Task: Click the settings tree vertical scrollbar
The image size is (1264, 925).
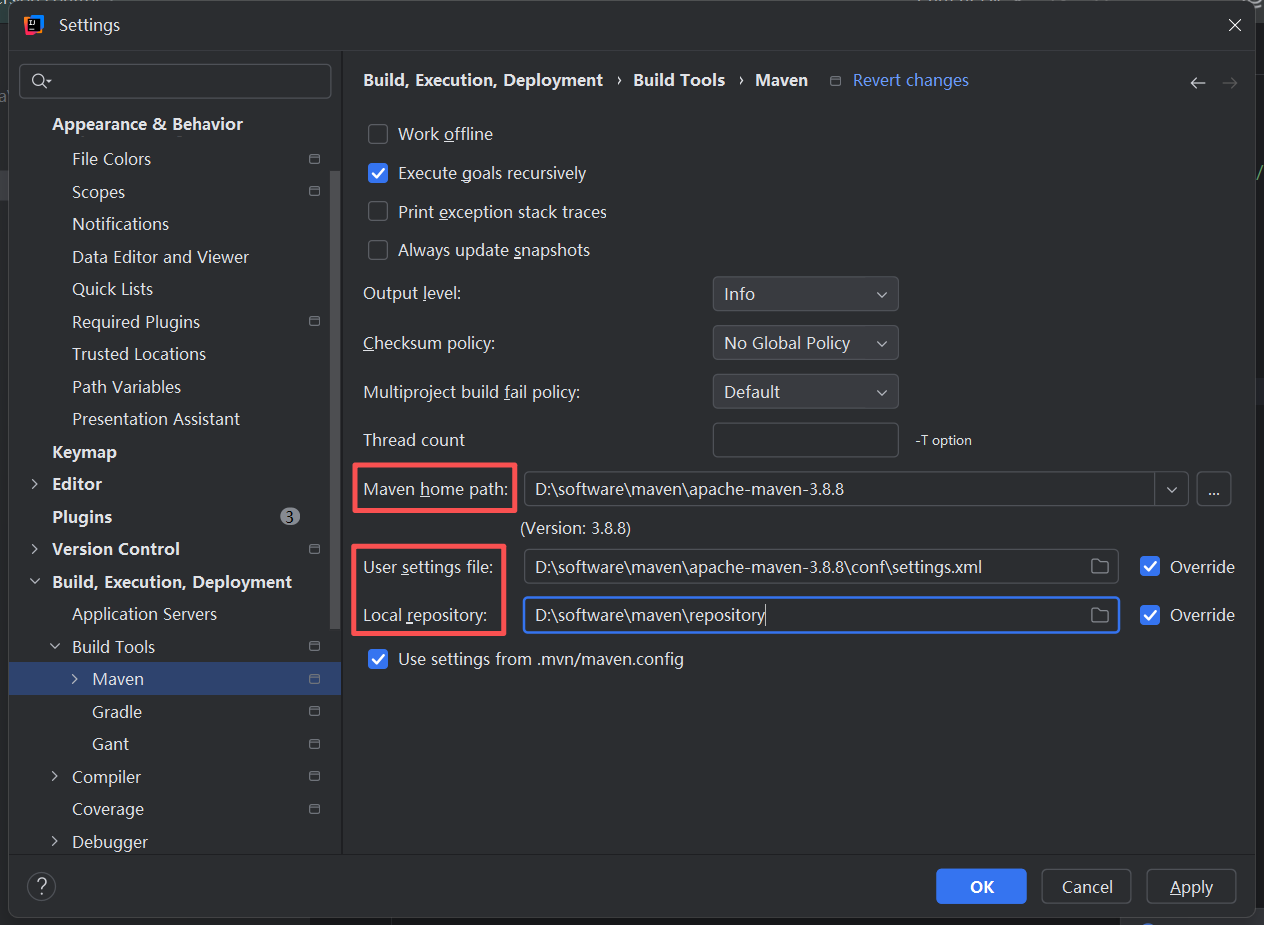Action: pos(335,400)
